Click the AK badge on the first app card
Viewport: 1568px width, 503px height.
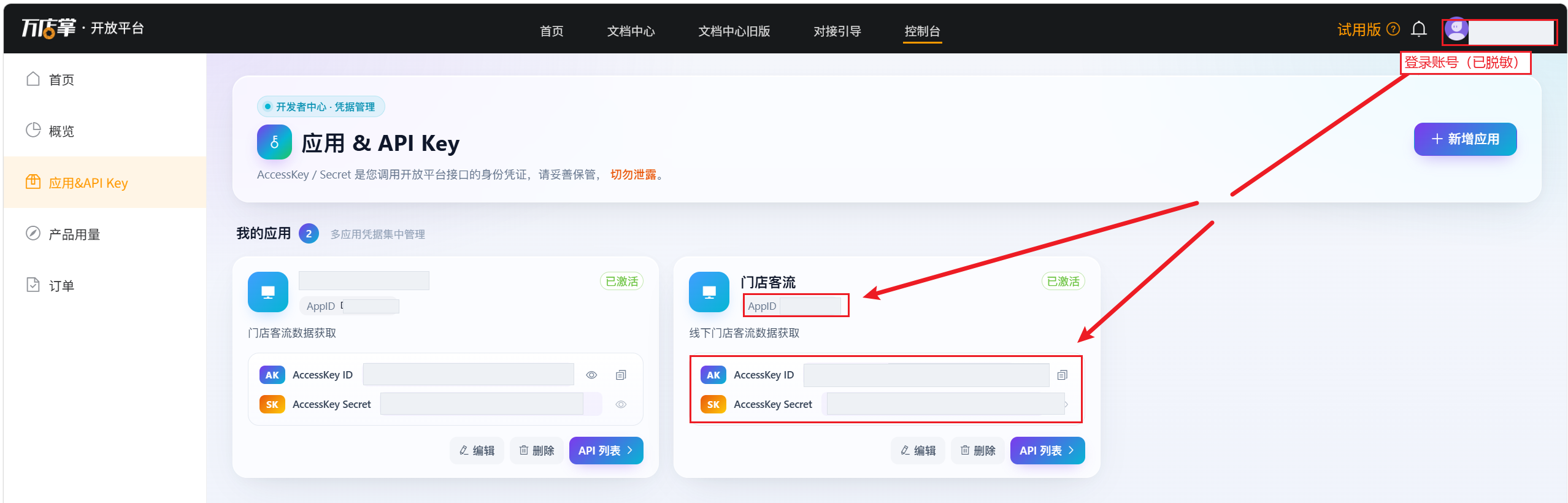pos(272,375)
